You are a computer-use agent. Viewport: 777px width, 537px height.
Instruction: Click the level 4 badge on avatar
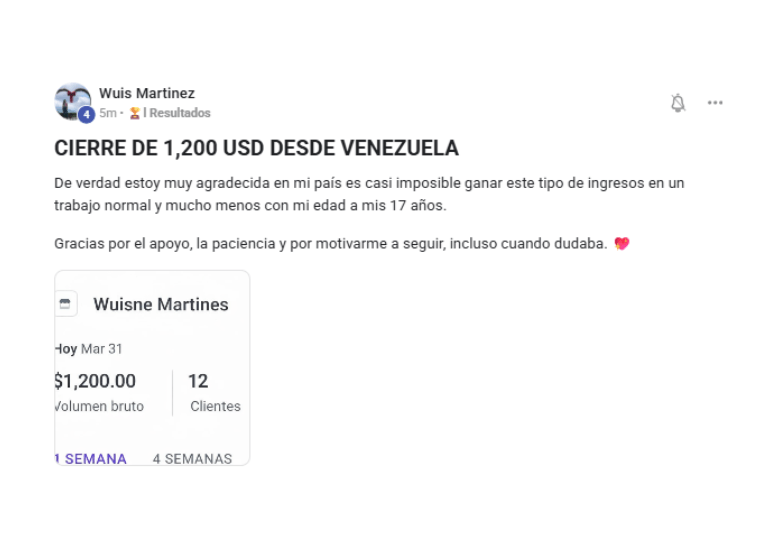[x=86, y=115]
